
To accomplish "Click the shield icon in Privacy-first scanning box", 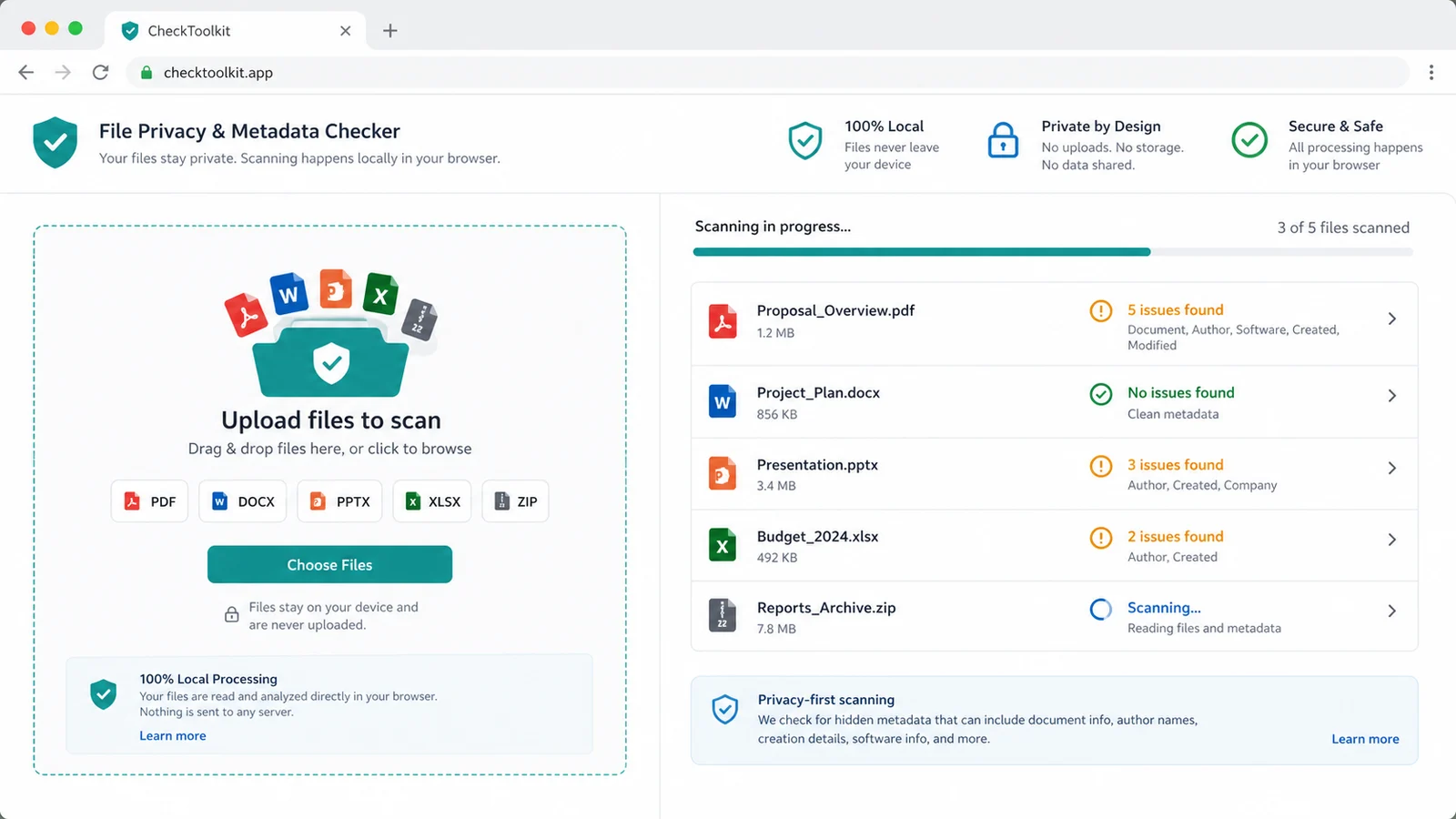I will pyautogui.click(x=724, y=709).
